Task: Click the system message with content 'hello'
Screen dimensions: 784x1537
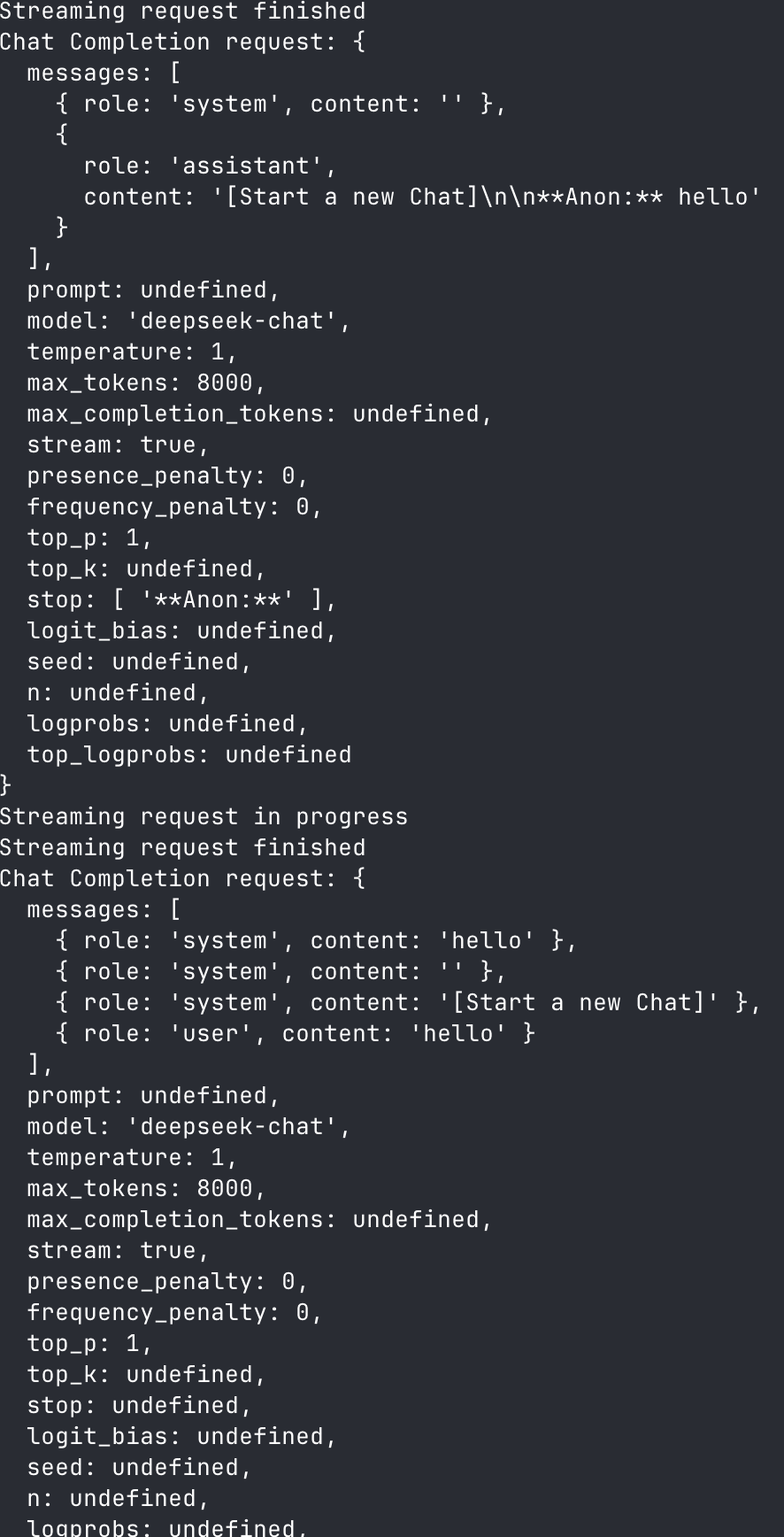Action: click(x=316, y=940)
